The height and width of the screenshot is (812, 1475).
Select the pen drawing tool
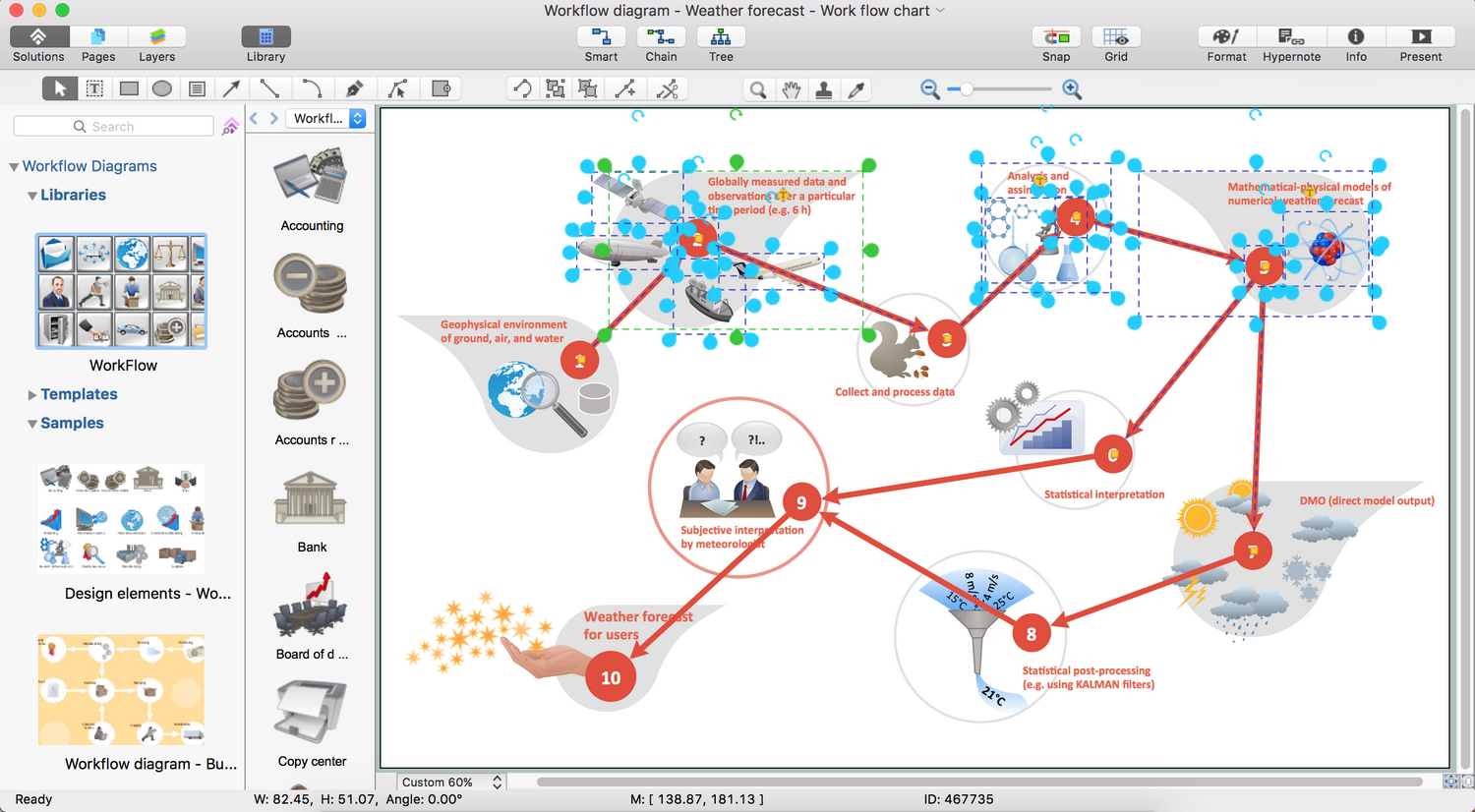pyautogui.click(x=355, y=88)
